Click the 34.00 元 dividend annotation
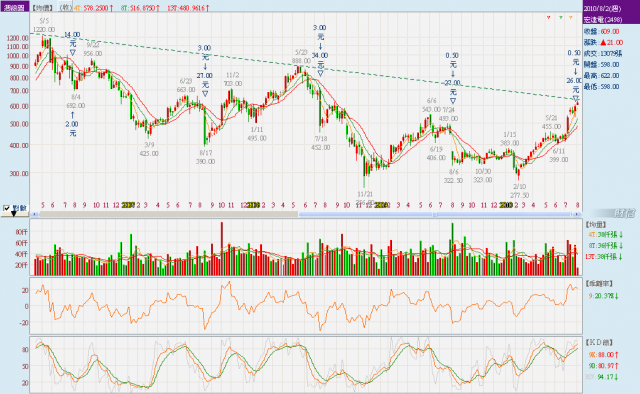Image resolution: width=640 pixels, height=394 pixels. (320, 64)
